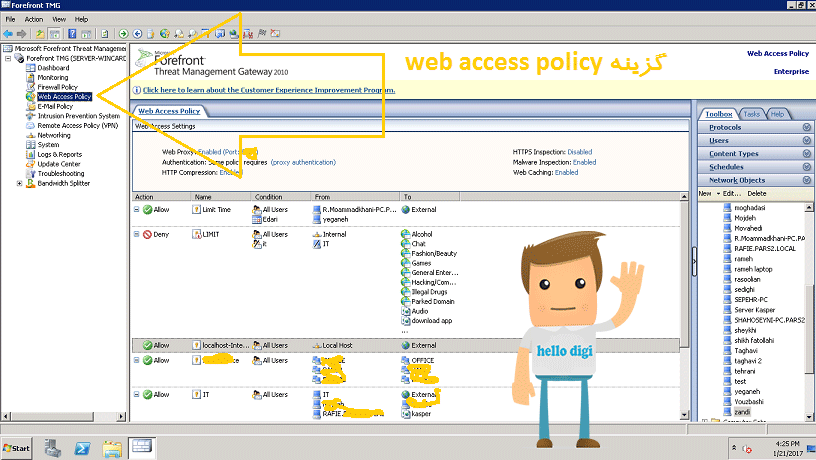The height and width of the screenshot is (460, 816).
Task: Expand the Users toolbox section
Action: [807, 140]
